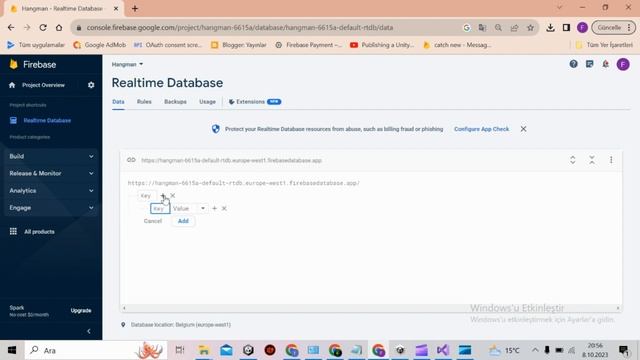Open File Explorer from taskbar

pyautogui.click(x=204, y=350)
